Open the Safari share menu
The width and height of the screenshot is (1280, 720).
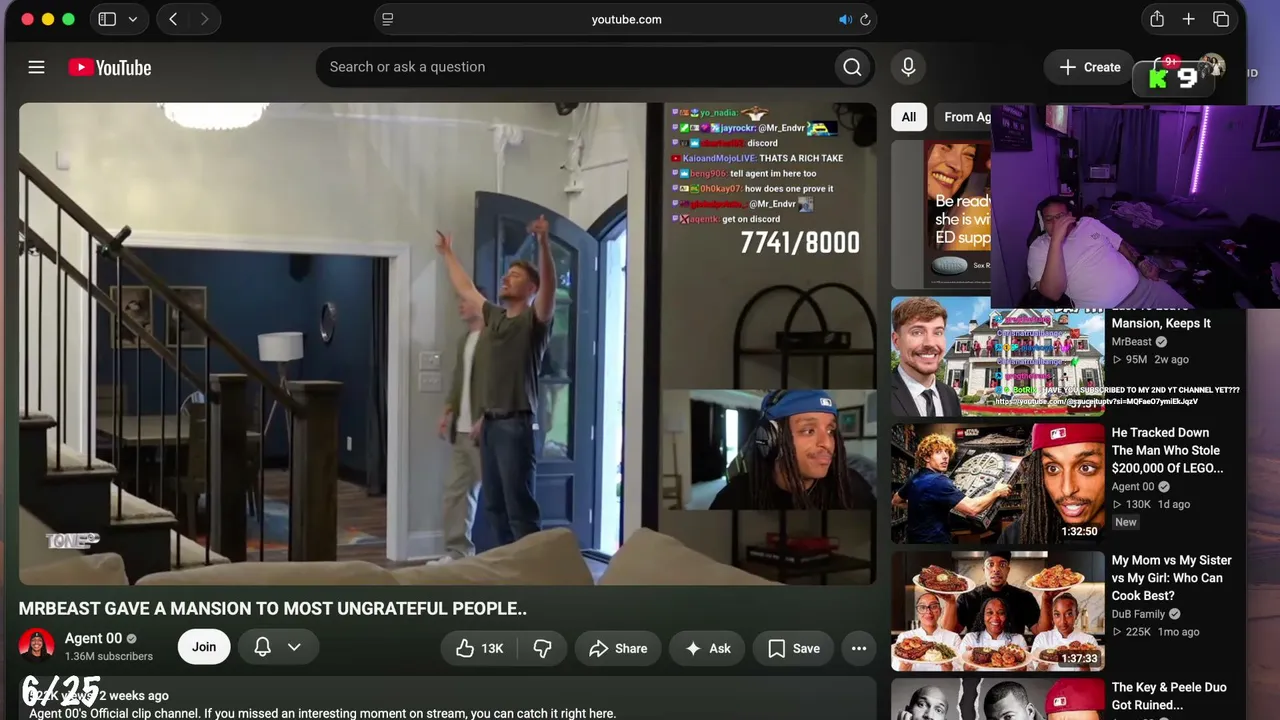(x=1157, y=19)
